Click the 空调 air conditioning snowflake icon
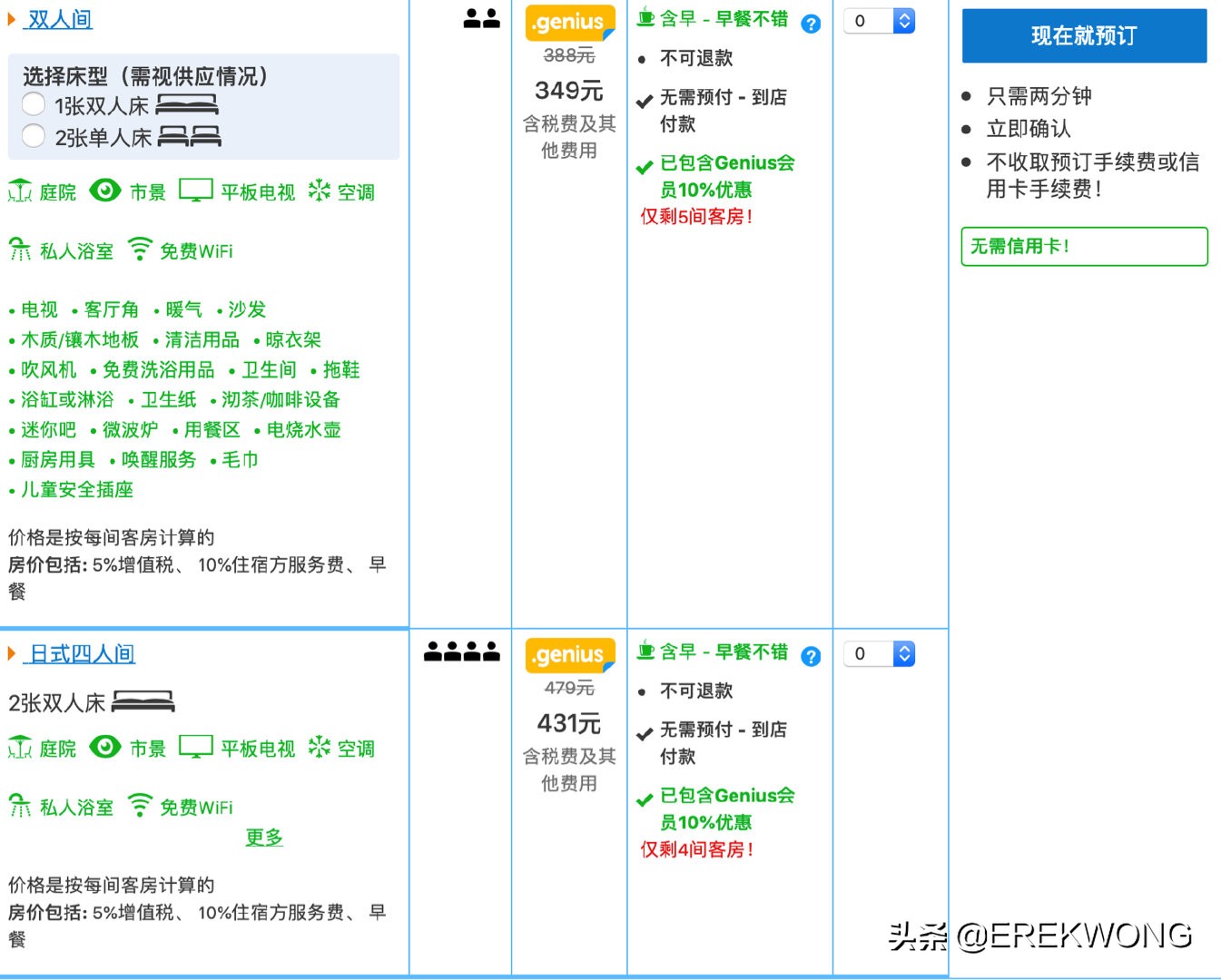This screenshot has width=1221, height=980. tap(320, 191)
